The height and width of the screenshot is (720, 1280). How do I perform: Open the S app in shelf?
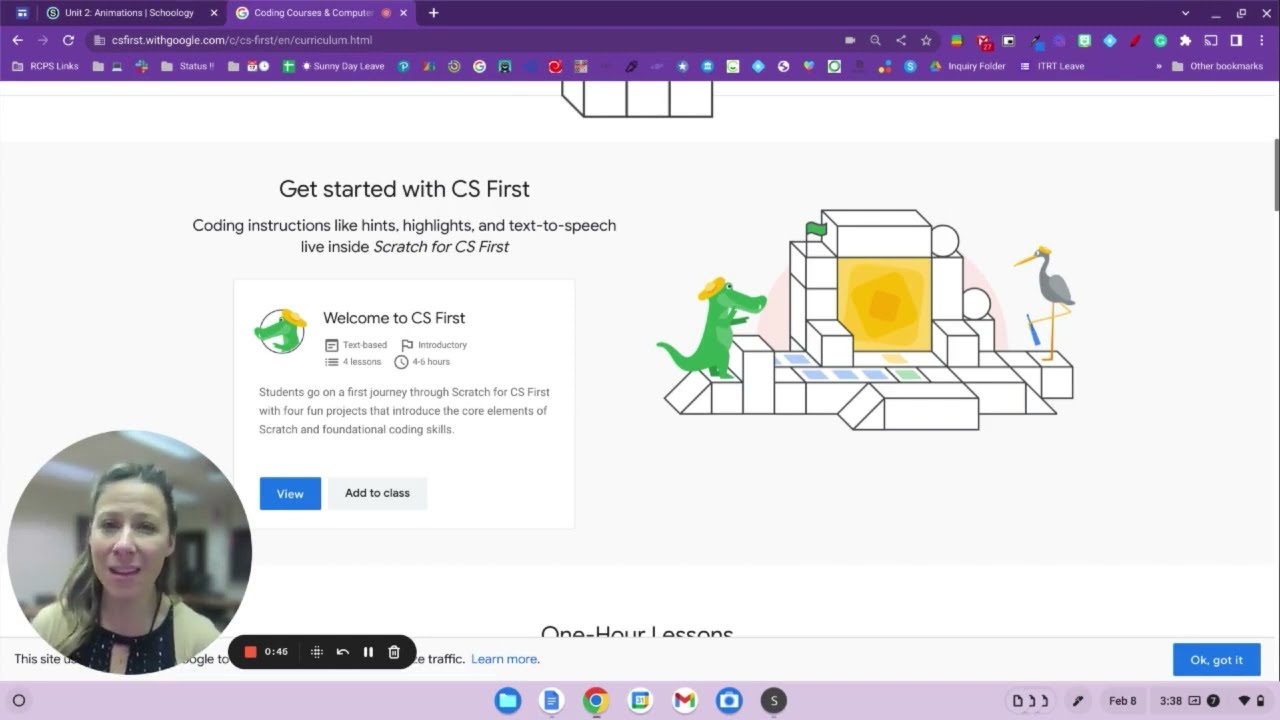pyautogui.click(x=773, y=700)
